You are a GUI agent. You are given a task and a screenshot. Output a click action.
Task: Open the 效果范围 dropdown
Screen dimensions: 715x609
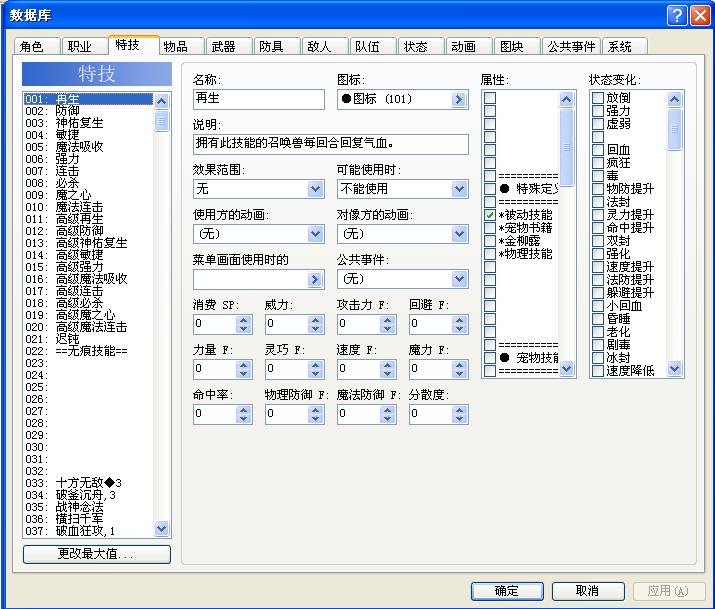point(315,189)
